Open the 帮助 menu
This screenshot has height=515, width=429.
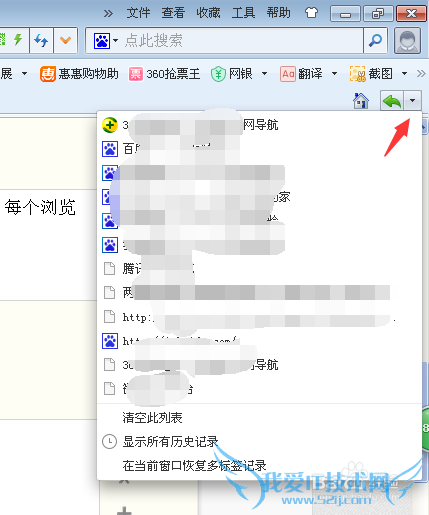point(278,13)
